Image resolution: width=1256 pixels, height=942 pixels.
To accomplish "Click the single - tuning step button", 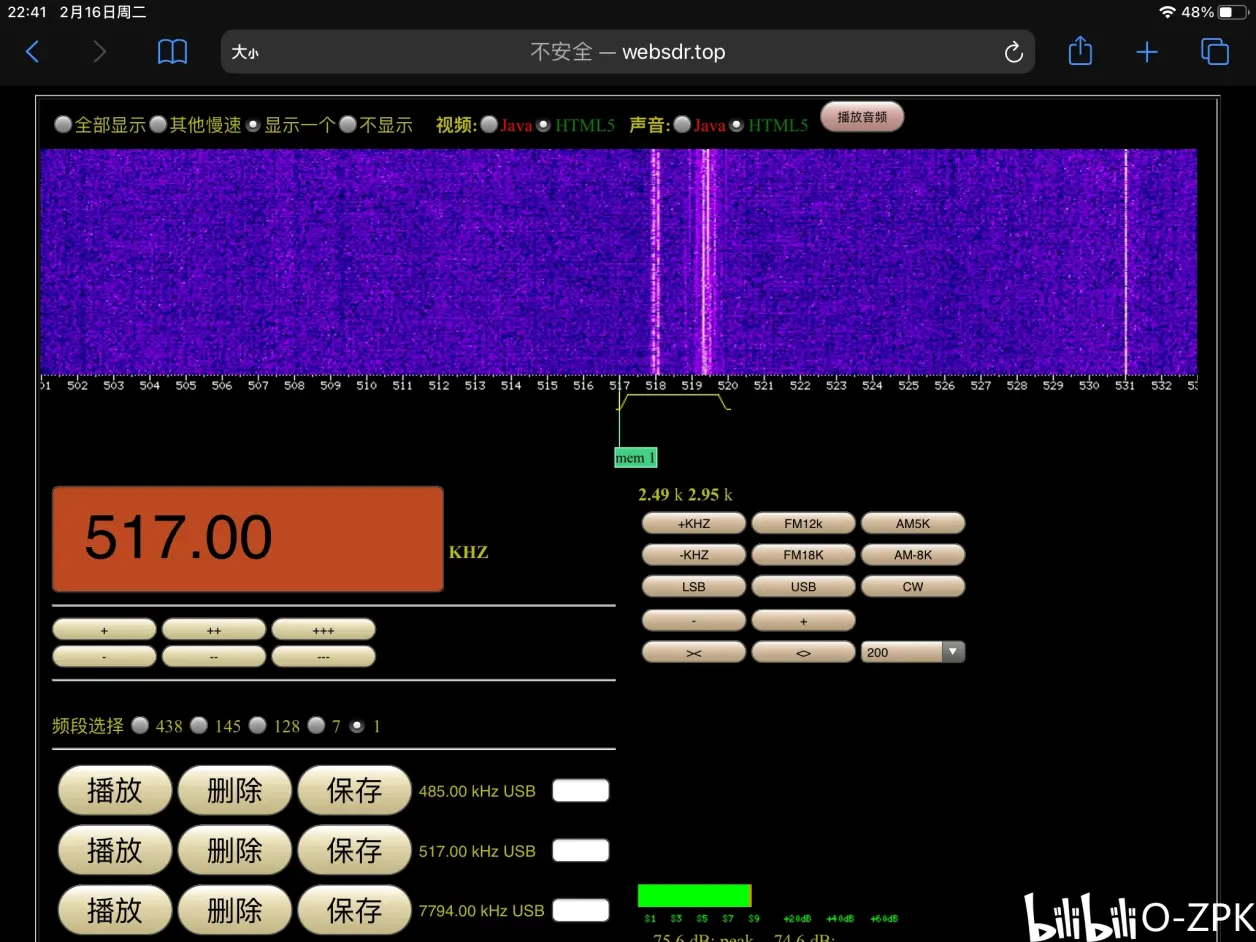I will [104, 657].
